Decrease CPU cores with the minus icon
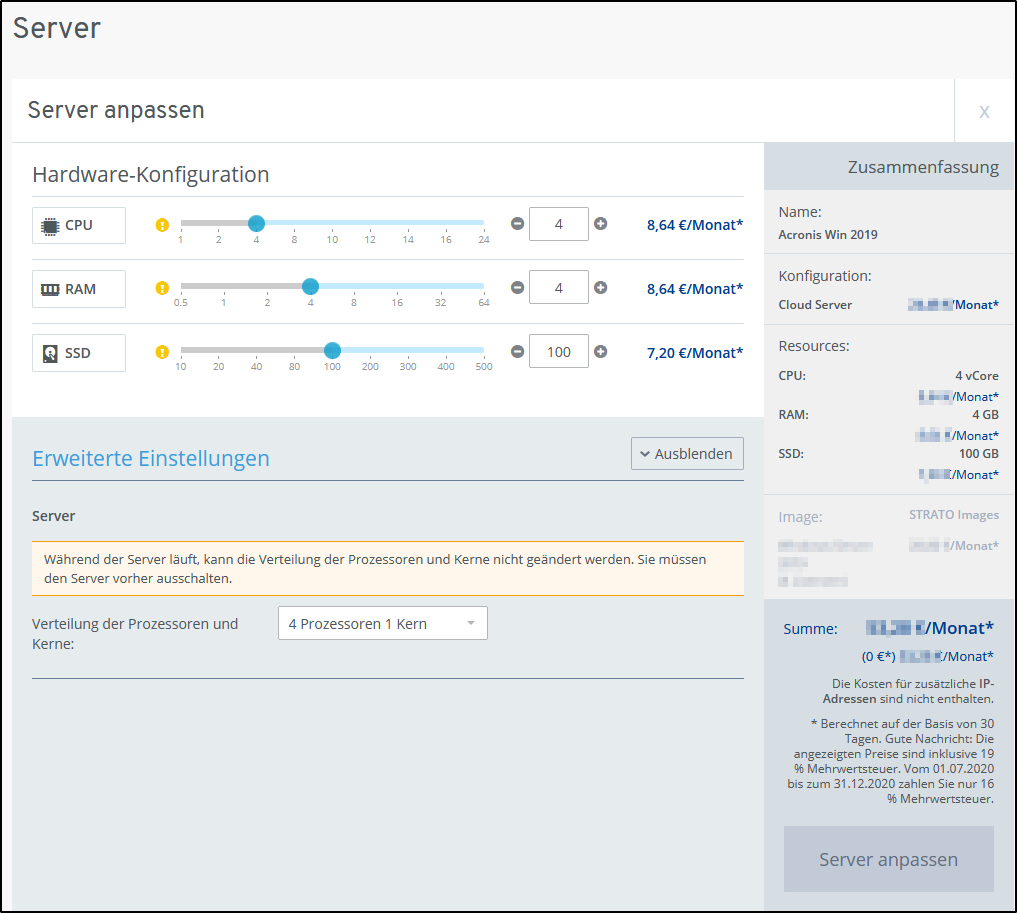Viewport: 1017px width, 913px height. [517, 224]
